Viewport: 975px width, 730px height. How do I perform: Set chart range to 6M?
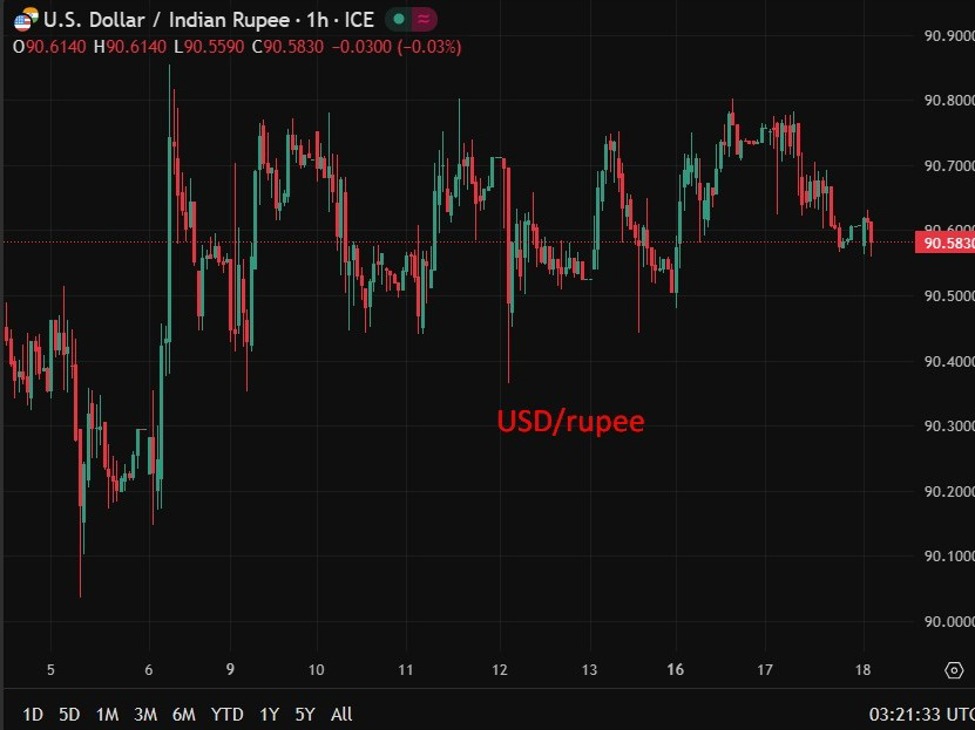(x=183, y=714)
